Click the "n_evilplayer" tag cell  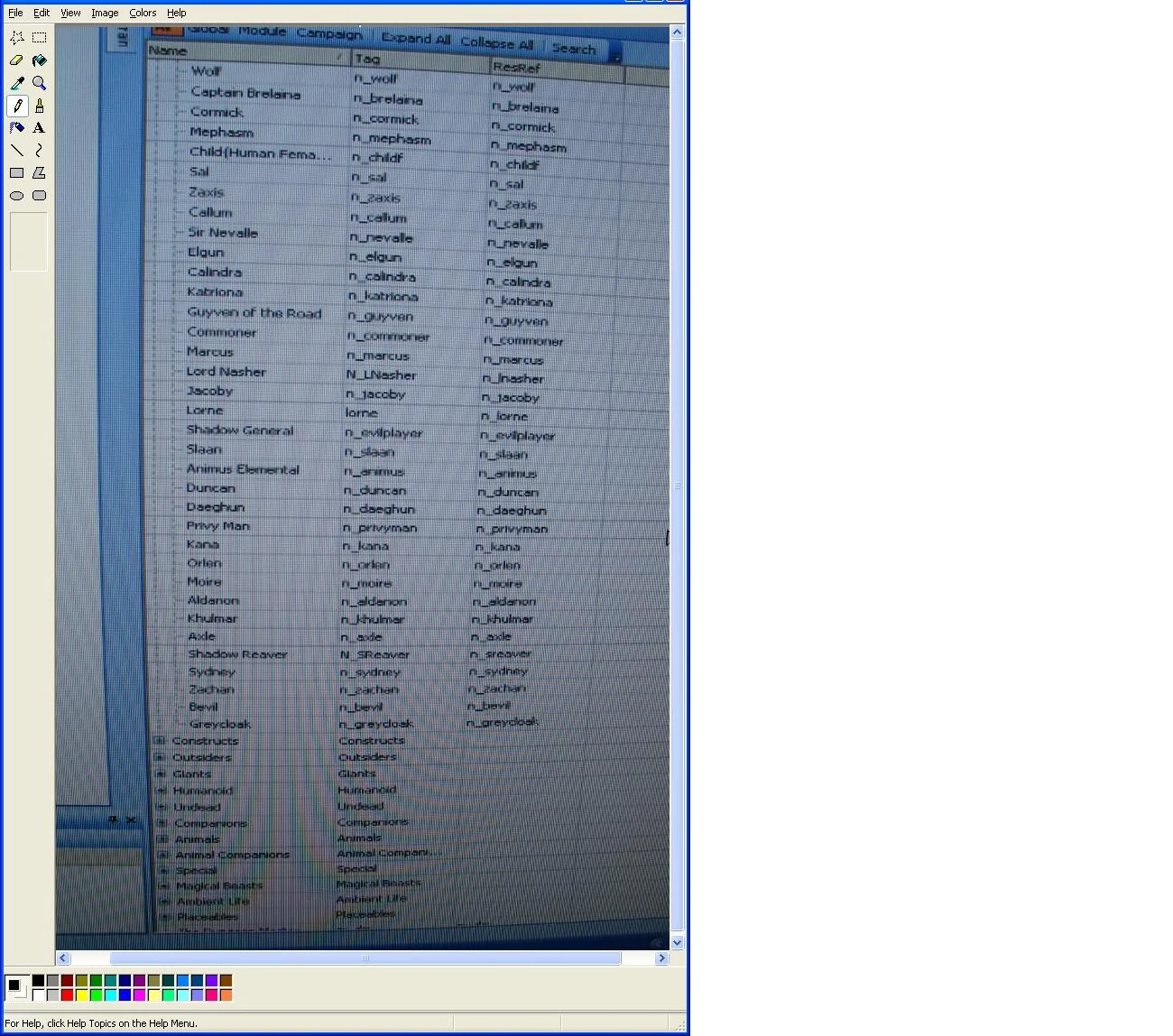point(383,433)
